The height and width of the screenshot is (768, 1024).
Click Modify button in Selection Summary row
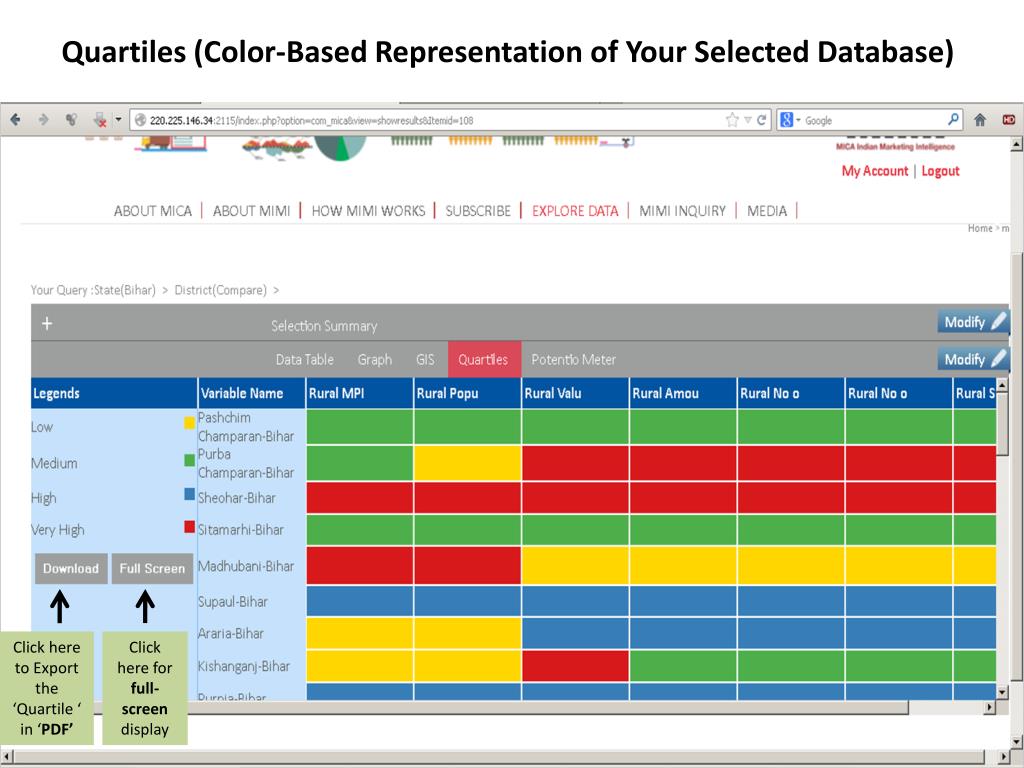pos(972,322)
